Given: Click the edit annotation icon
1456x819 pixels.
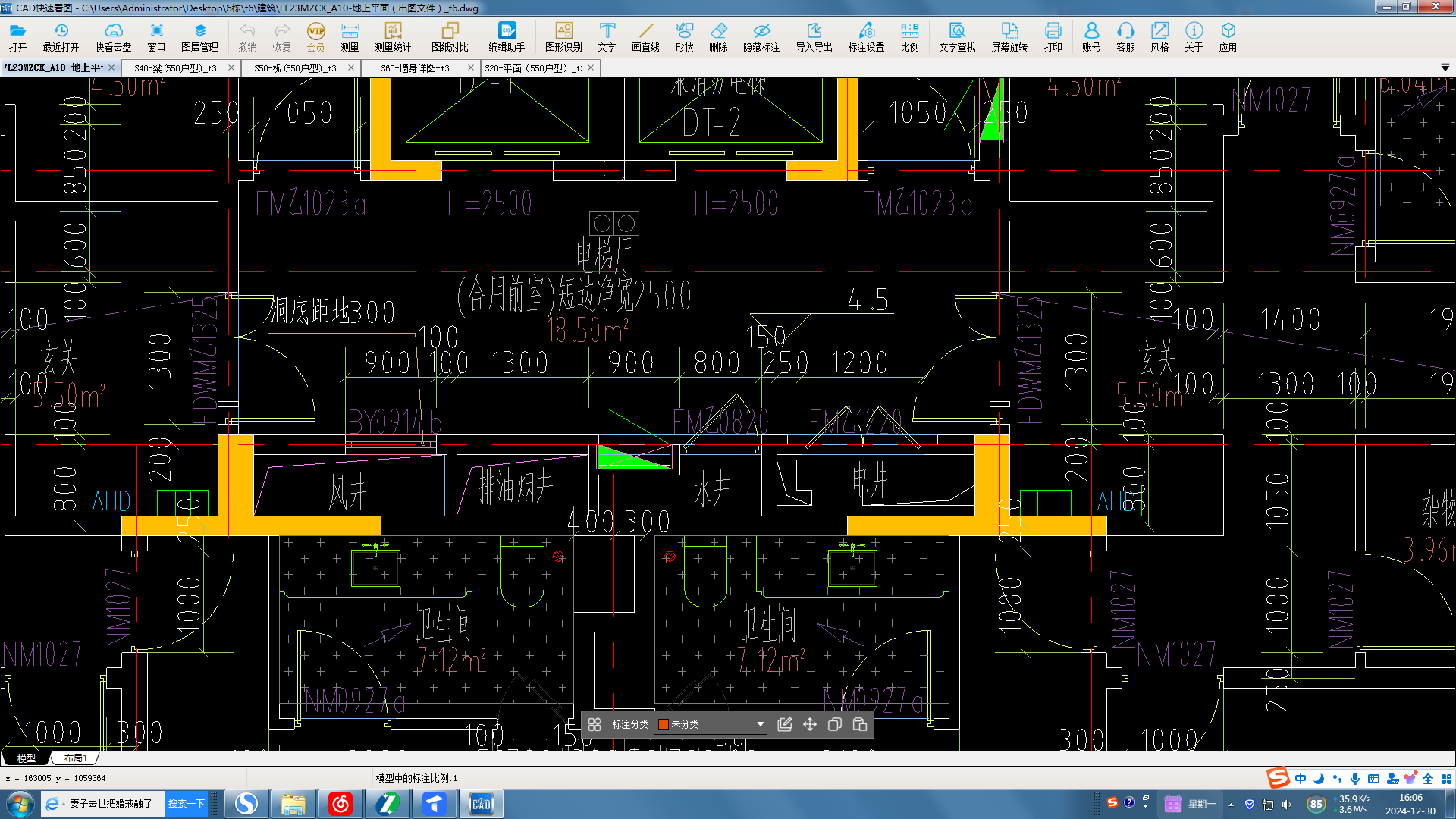Looking at the screenshot, I should pyautogui.click(x=785, y=724).
